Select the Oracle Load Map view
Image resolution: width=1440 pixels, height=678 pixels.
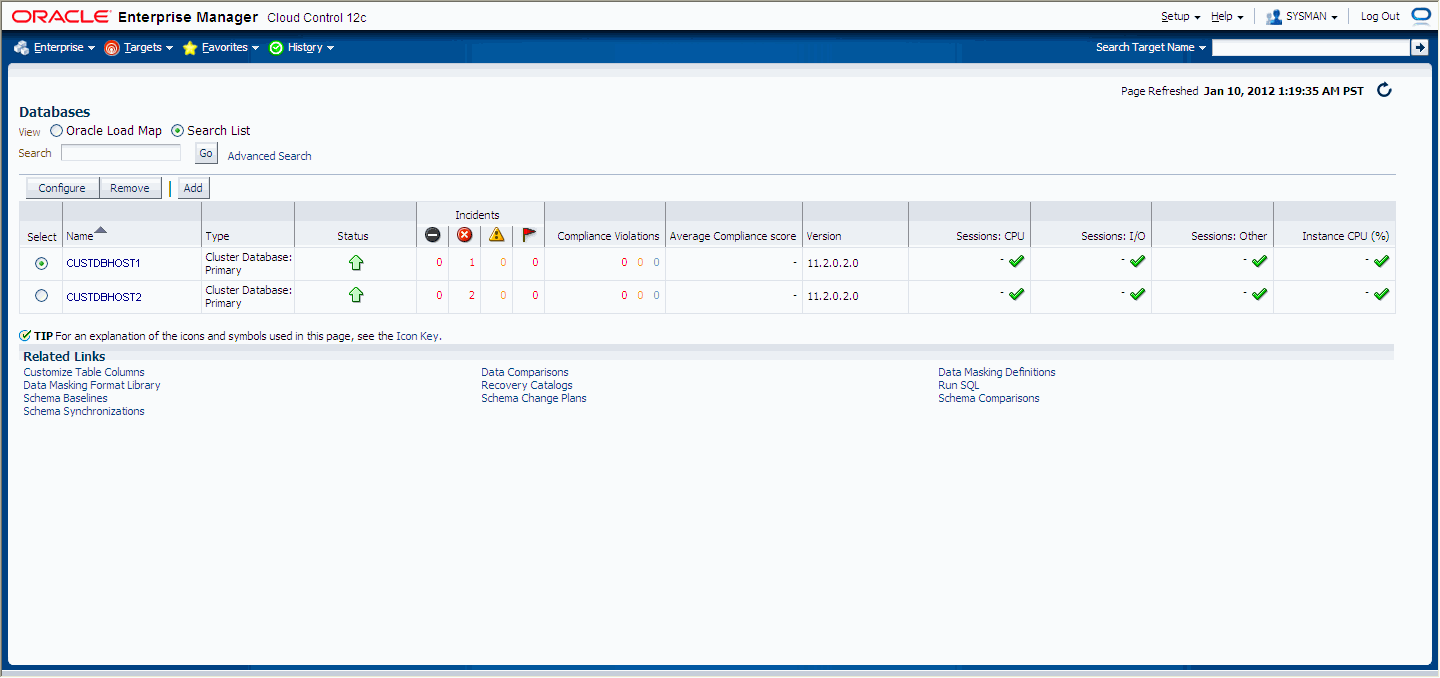[57, 130]
